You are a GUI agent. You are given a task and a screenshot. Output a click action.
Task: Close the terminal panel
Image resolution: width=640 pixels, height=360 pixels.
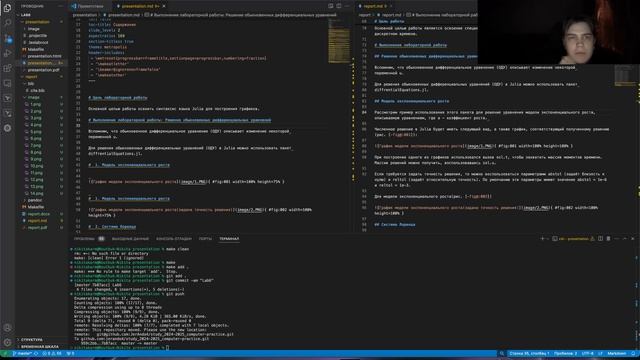633,238
